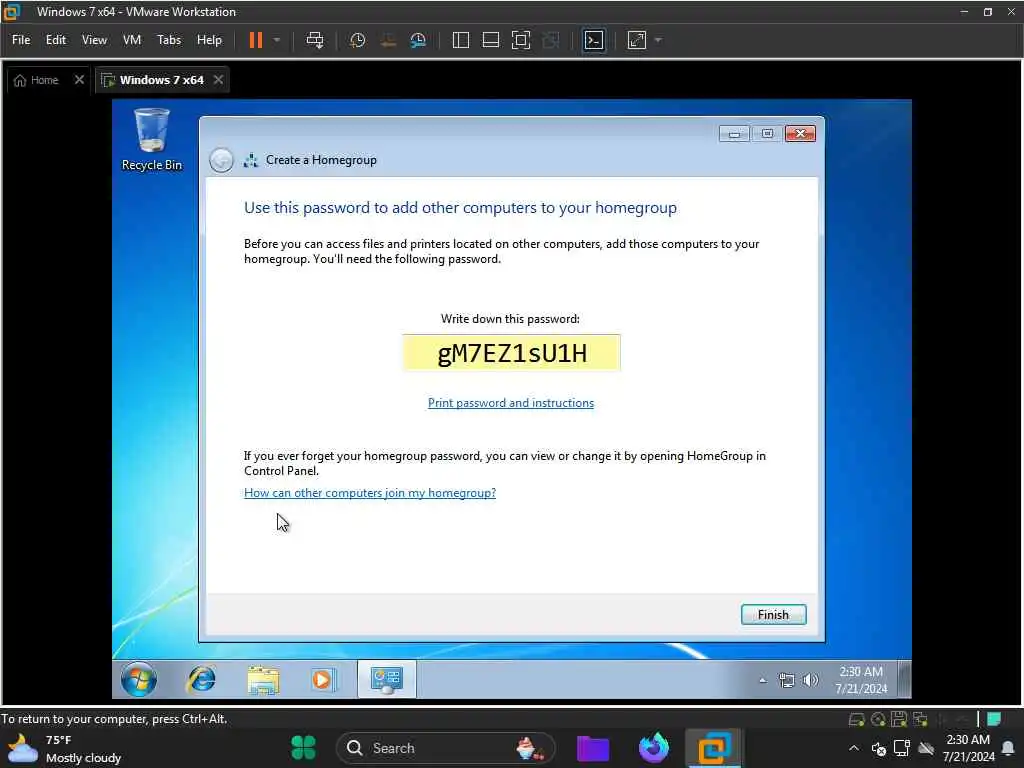Click the stretch guest display icon

[637, 40]
